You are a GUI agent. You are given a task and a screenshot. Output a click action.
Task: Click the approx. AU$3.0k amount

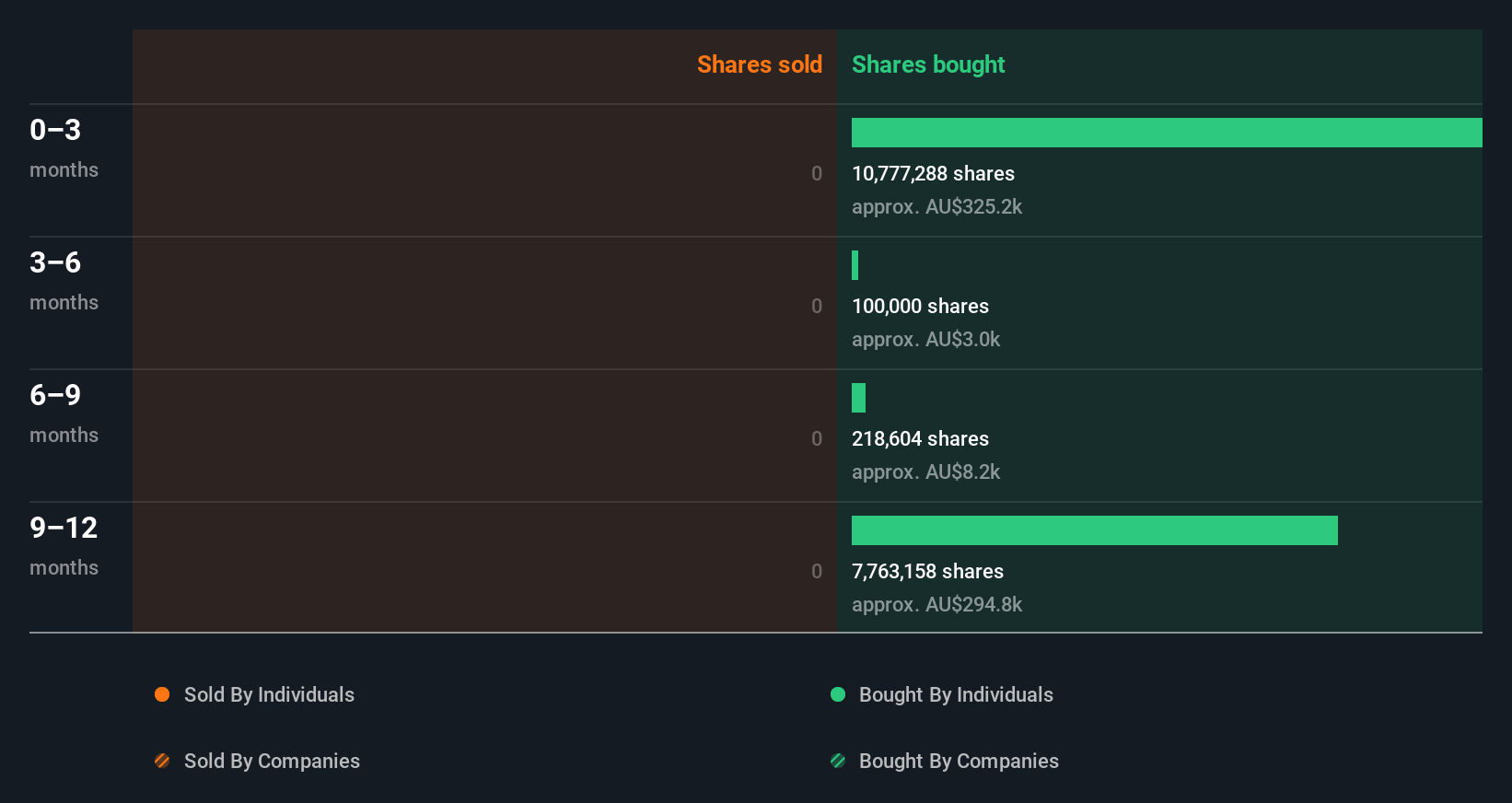point(925,339)
